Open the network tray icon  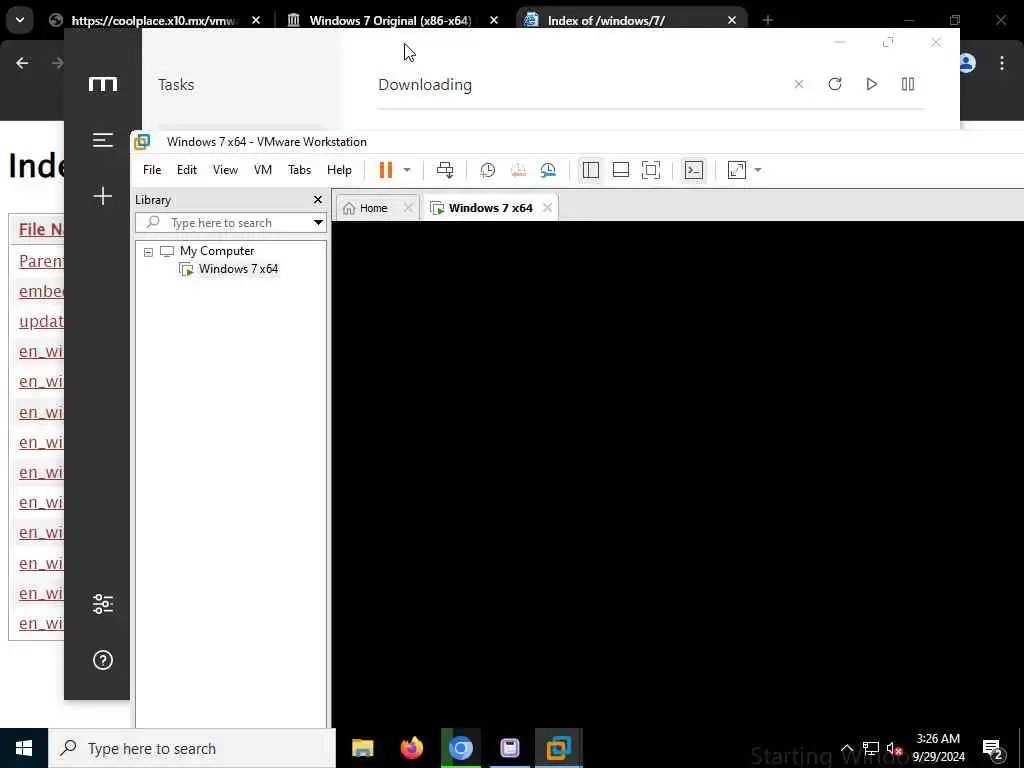pyautogui.click(x=871, y=748)
